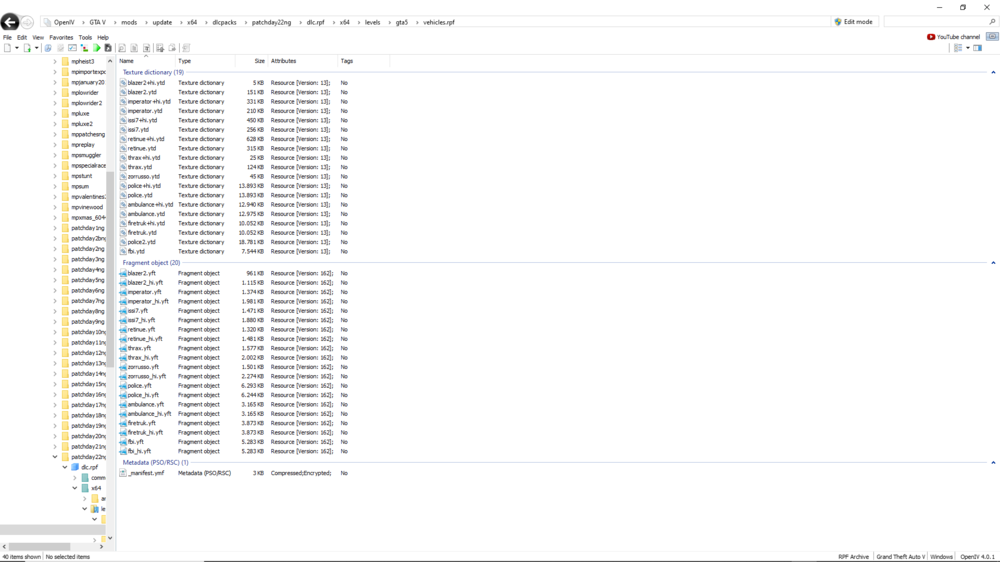The image size is (1000, 562).
Task: Click the GTA V breadcrumb segment
Action: (98, 22)
